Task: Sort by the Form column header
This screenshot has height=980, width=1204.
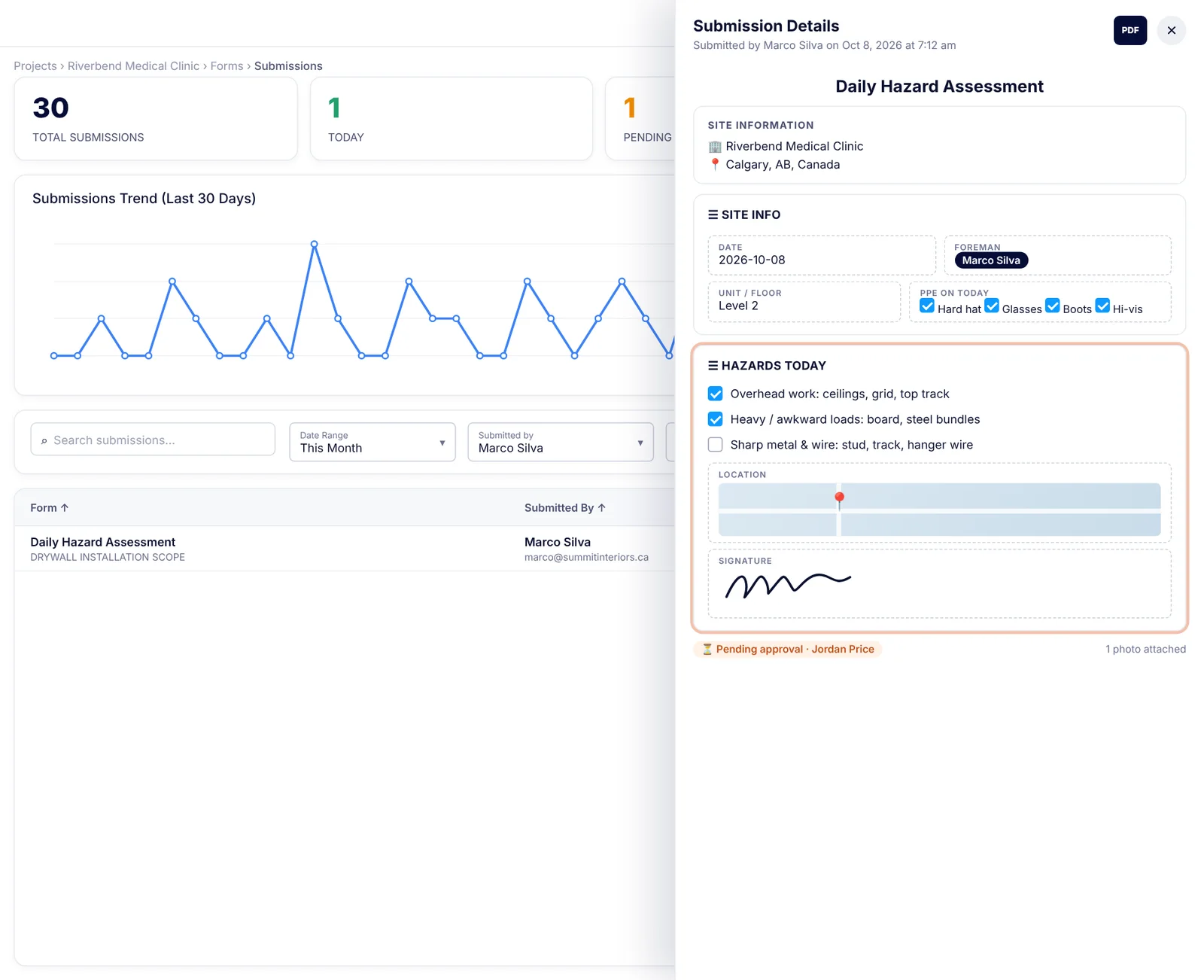Action: (50, 508)
